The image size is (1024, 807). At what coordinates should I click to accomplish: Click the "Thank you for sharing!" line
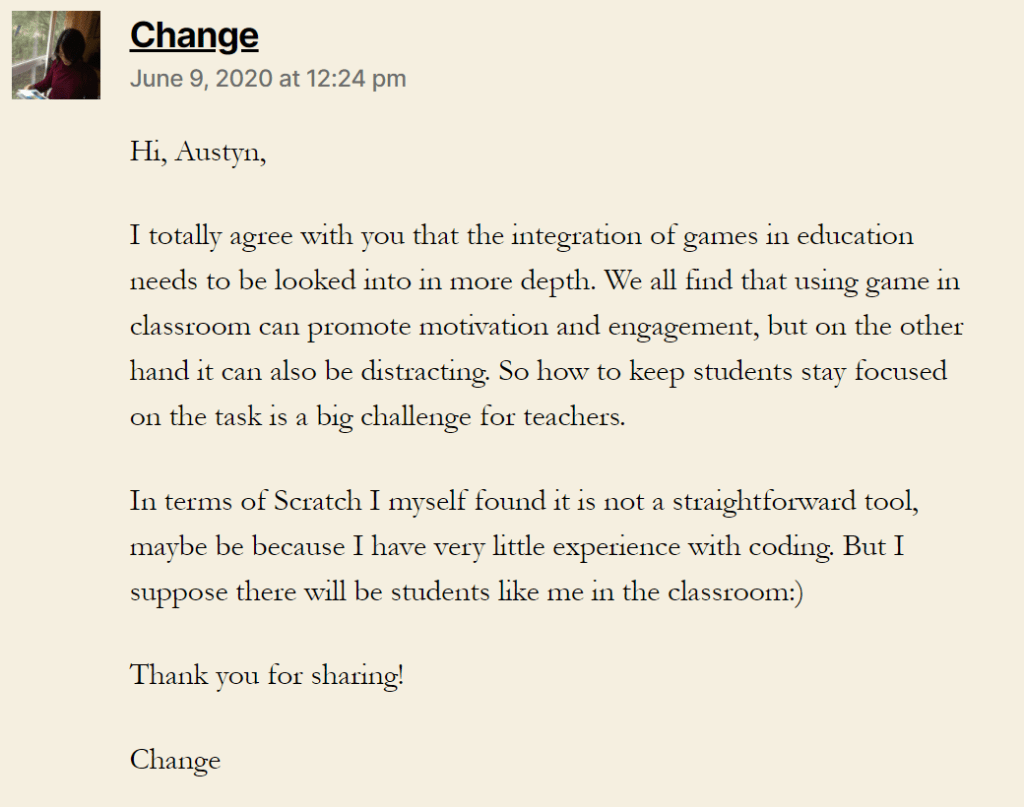click(267, 675)
